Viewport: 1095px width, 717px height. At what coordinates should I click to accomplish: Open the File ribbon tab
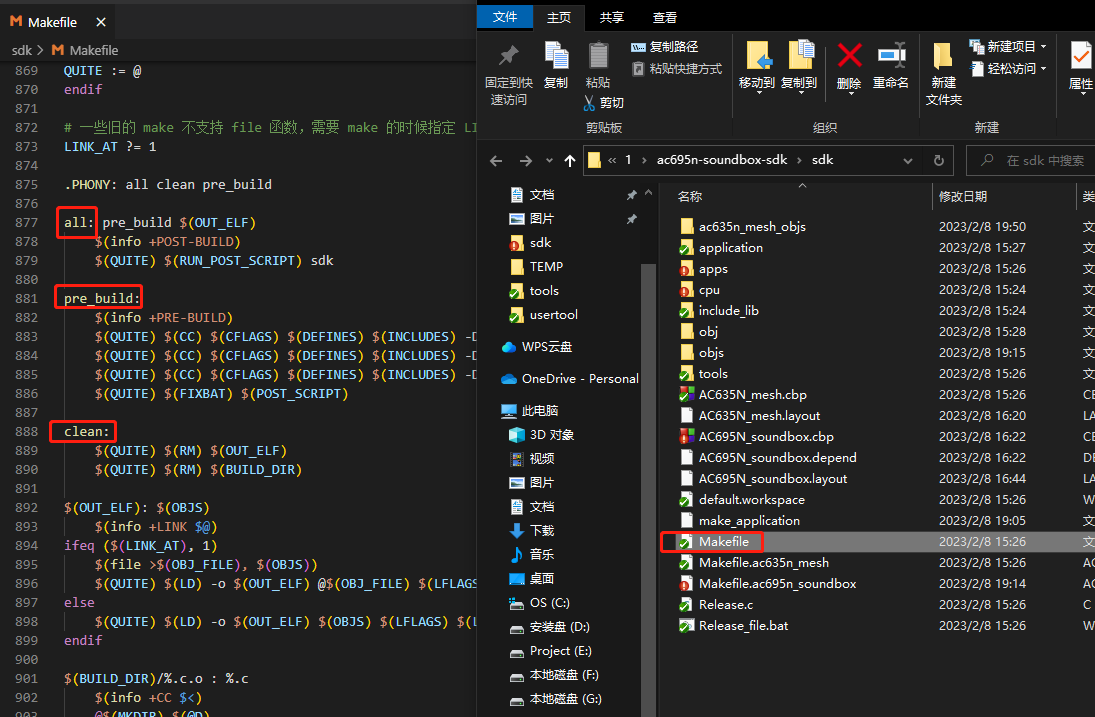coord(505,17)
